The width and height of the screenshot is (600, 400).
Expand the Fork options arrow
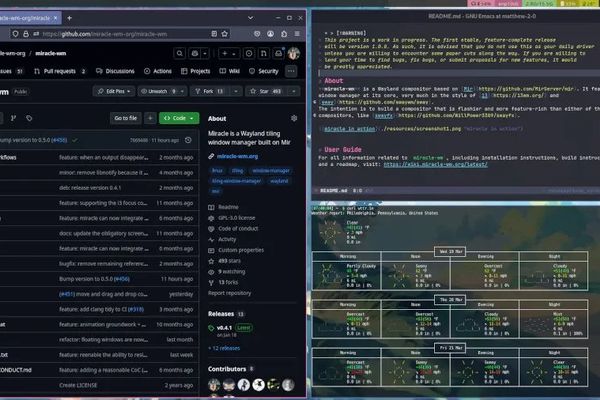pyautogui.click(x=236, y=91)
